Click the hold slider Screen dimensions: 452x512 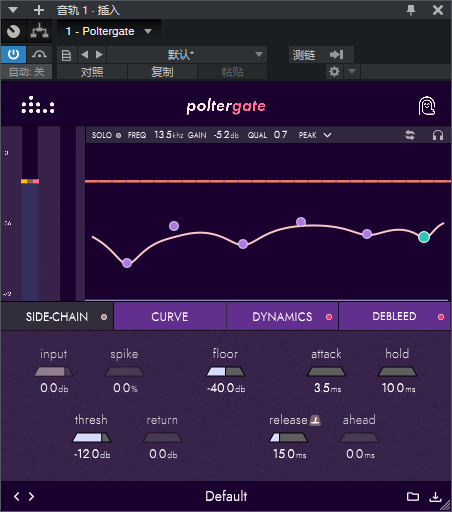click(x=397, y=372)
